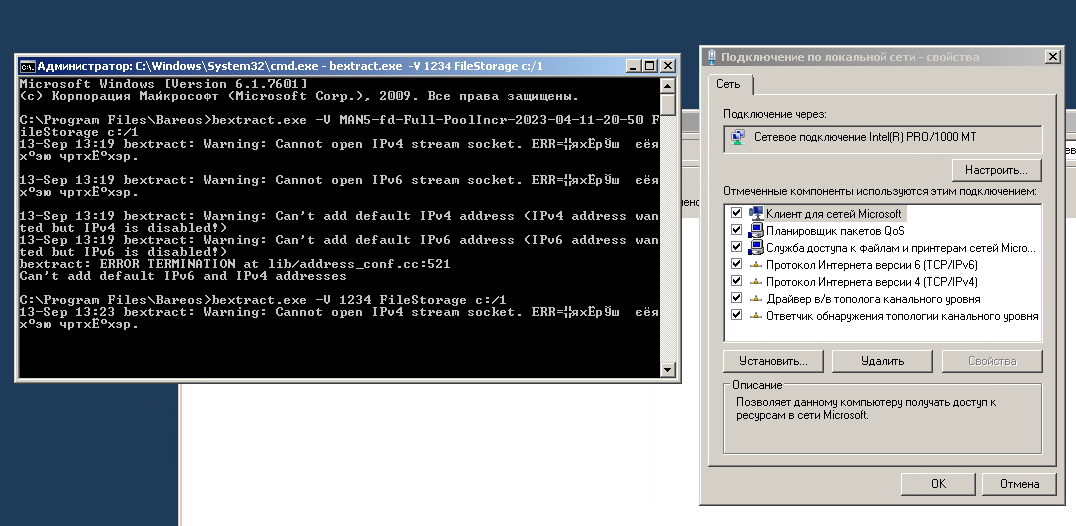
Task: Select the Клиент для сетей Microsoft icon
Action: pyautogui.click(x=756, y=214)
